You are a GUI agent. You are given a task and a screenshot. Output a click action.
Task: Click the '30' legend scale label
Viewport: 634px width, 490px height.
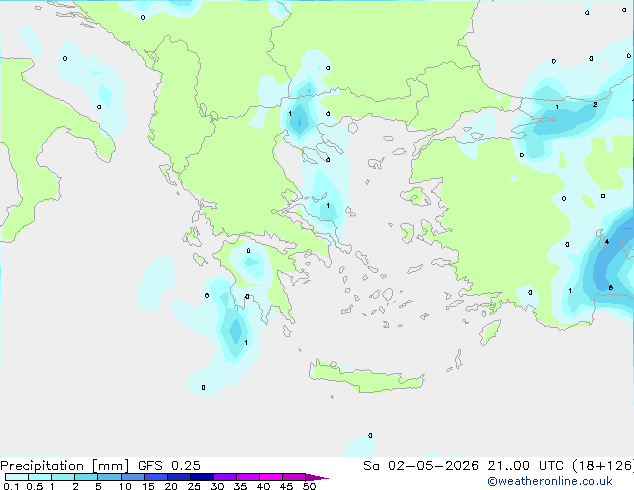click(217, 486)
